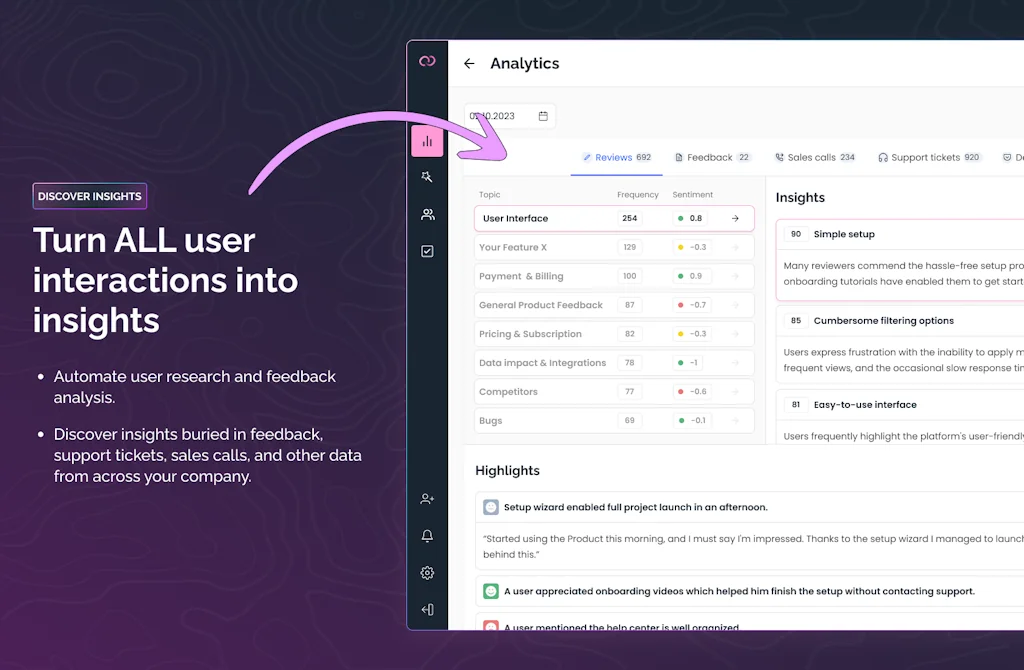Viewport: 1024px width, 670px height.
Task: Click the logout icon at sidebar bottom
Action: (x=427, y=609)
